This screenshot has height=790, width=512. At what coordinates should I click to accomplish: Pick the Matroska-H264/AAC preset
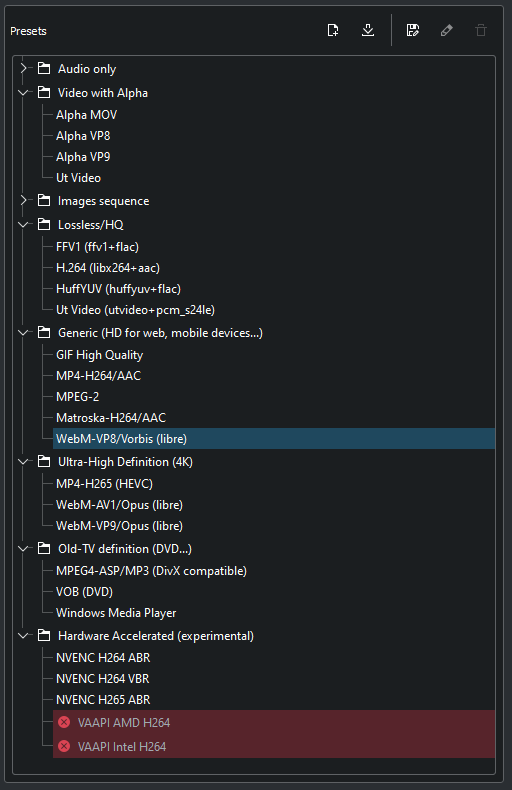coord(274,418)
